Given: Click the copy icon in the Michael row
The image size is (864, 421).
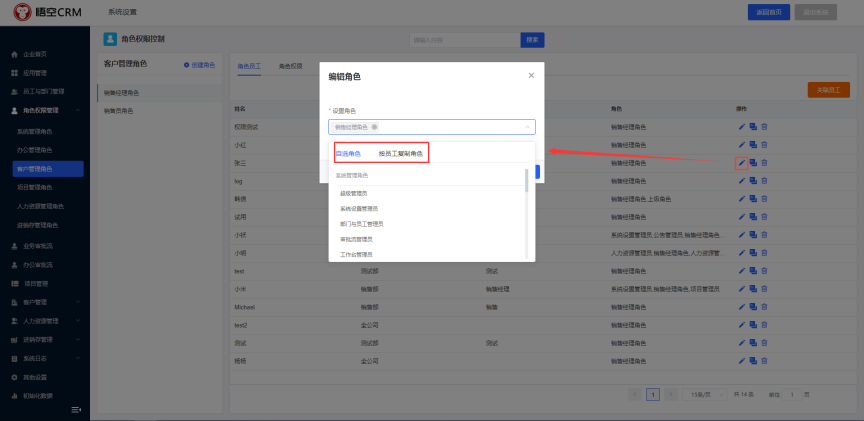Looking at the screenshot, I should (753, 307).
